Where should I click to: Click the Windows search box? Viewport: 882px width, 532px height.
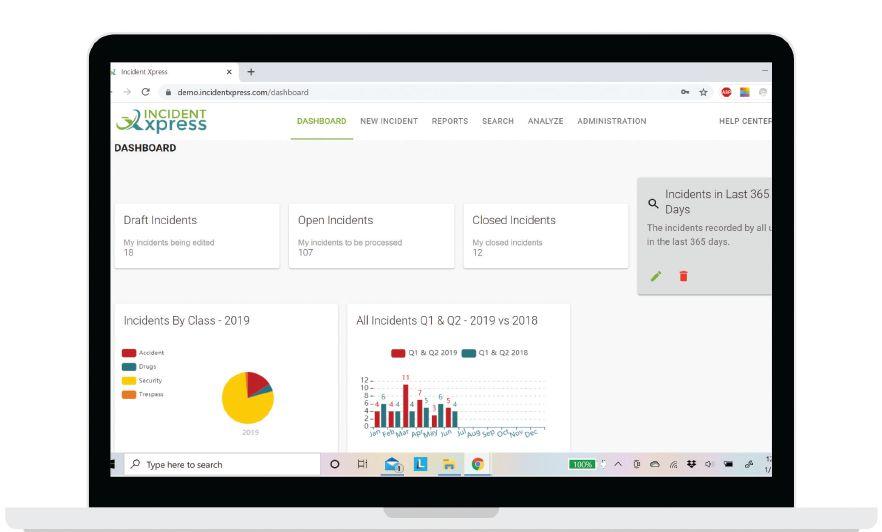tap(222, 465)
